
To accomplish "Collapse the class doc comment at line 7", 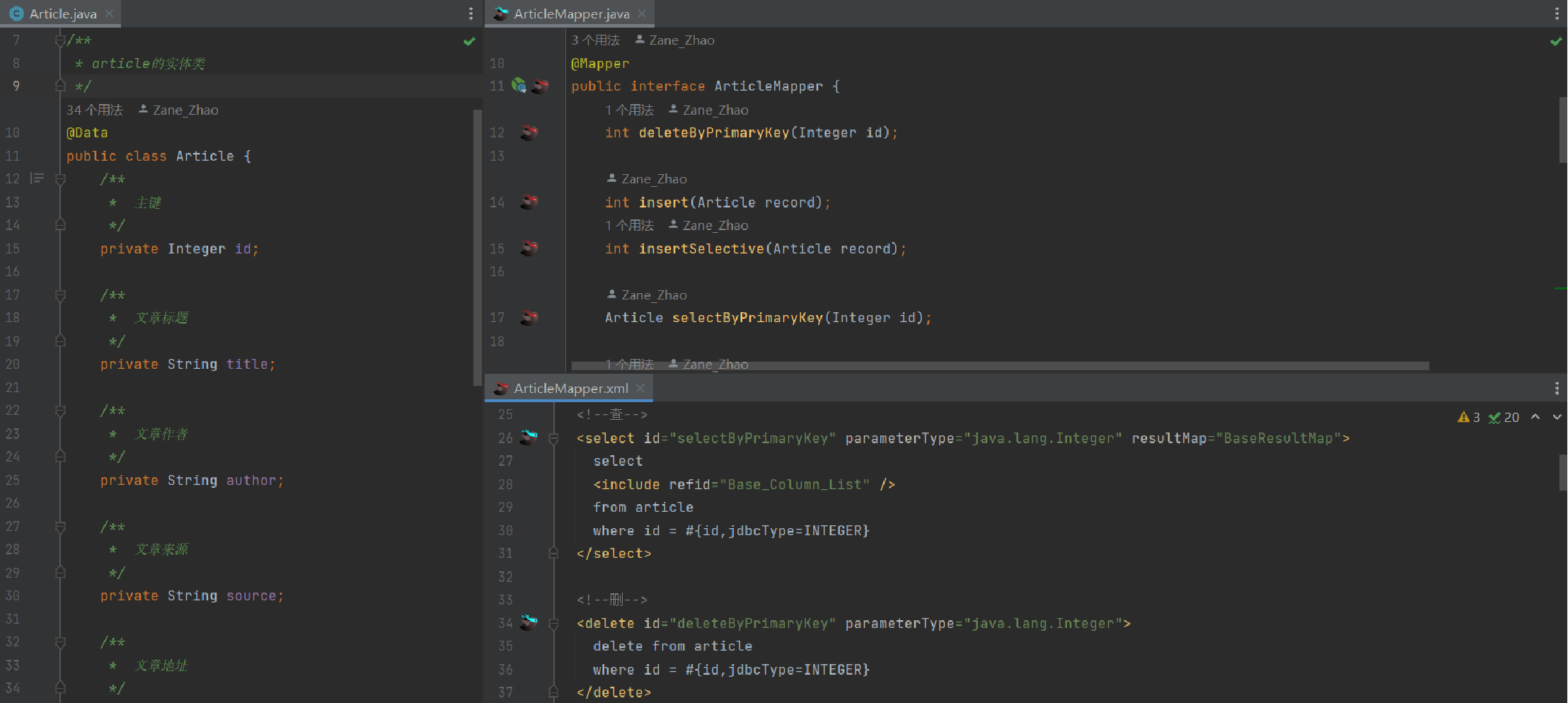I will point(60,41).
